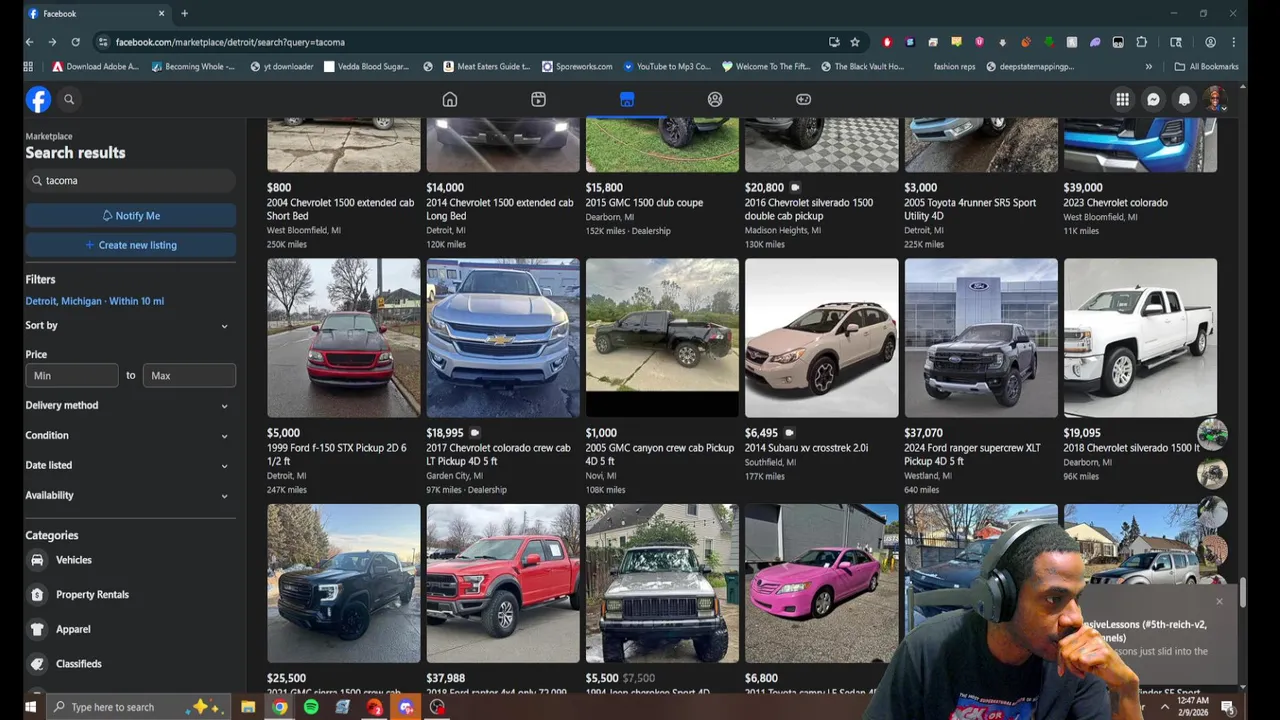Open Sporeworks.com bookmark
The height and width of the screenshot is (720, 1280).
[577, 66]
